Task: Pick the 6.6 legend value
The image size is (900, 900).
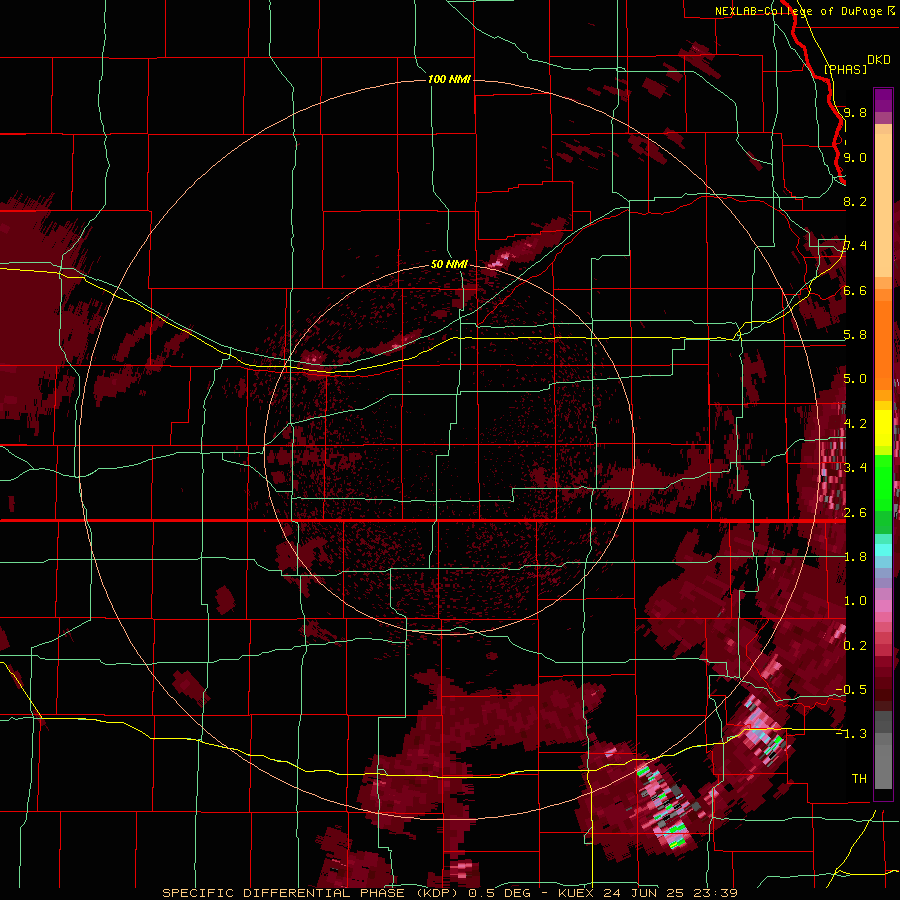Action: click(855, 290)
